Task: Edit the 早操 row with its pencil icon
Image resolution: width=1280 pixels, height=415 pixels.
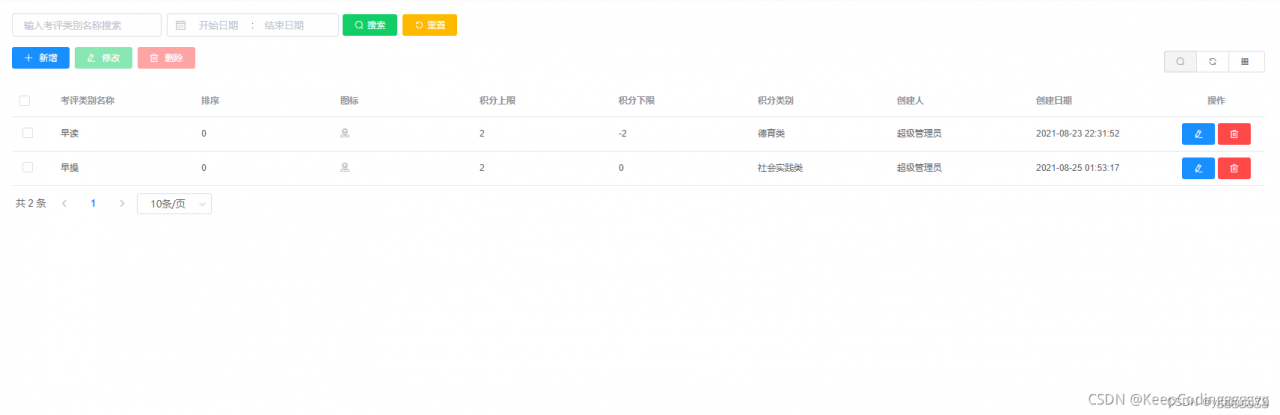Action: (x=1198, y=168)
